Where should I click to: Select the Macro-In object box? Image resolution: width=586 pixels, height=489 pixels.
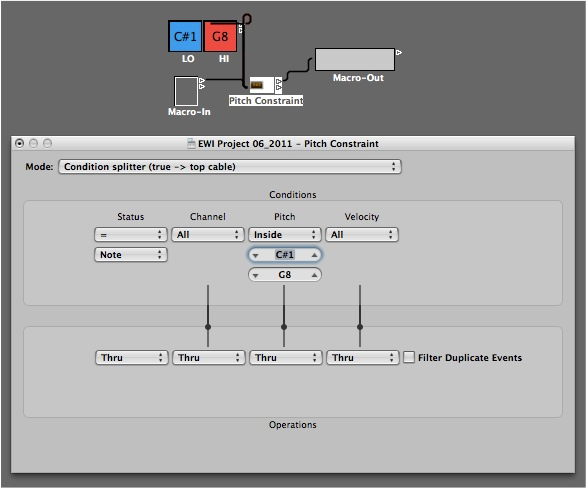point(186,91)
